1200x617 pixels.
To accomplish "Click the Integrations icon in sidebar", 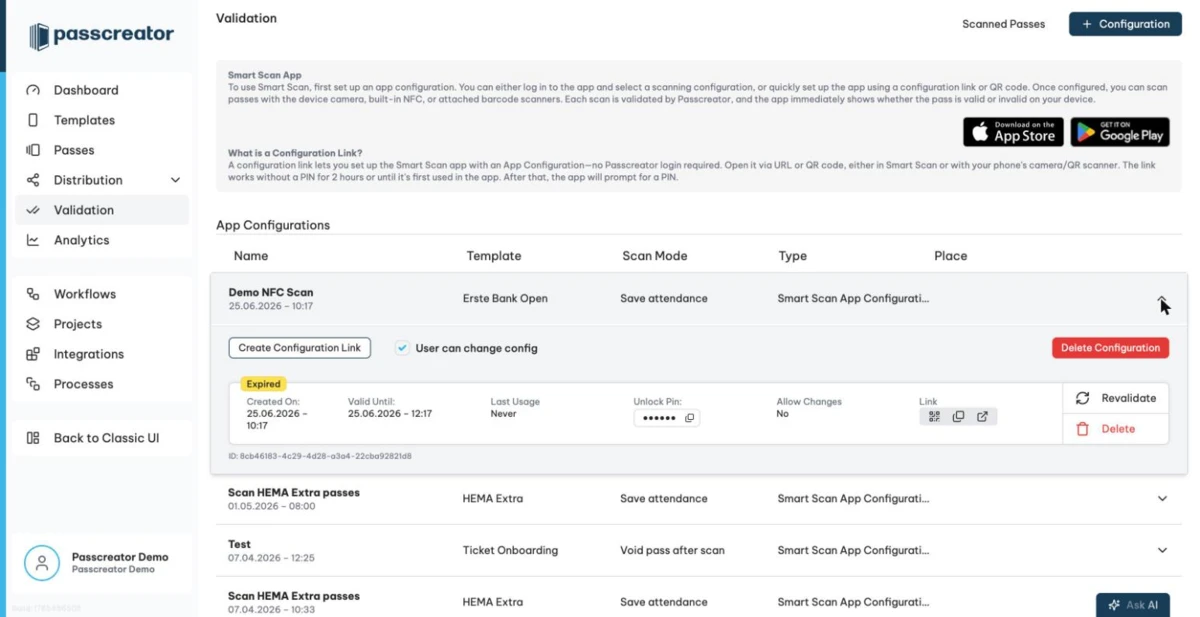I will click(x=33, y=354).
